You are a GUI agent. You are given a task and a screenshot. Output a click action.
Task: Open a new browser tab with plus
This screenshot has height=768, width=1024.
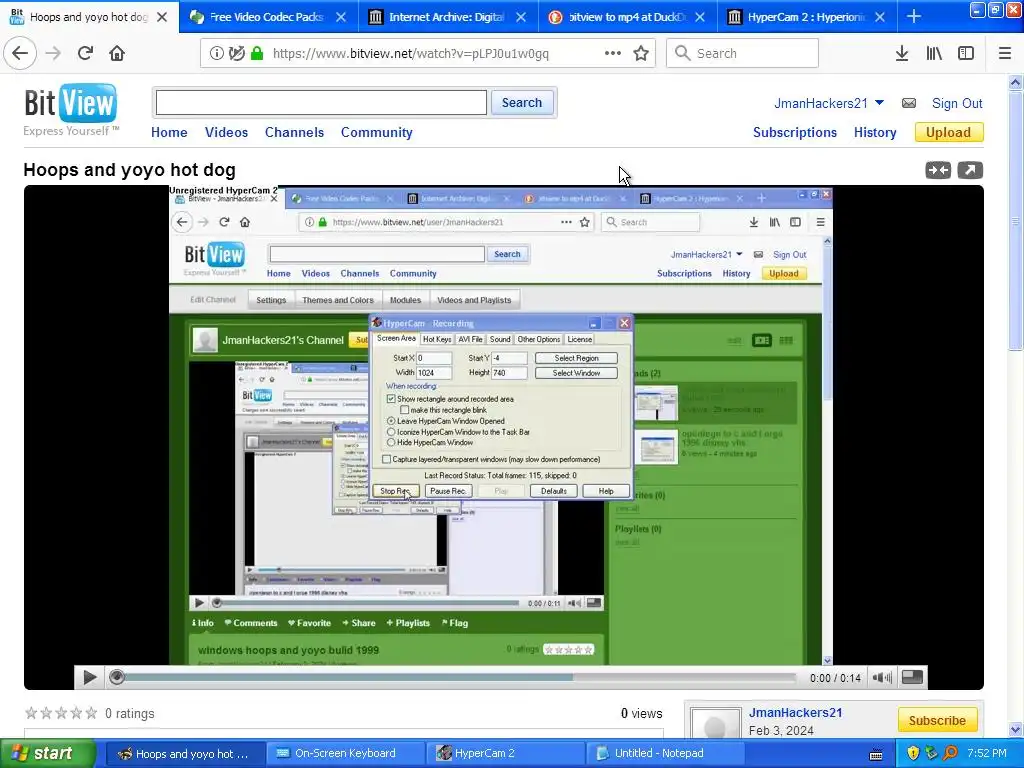pos(914,17)
